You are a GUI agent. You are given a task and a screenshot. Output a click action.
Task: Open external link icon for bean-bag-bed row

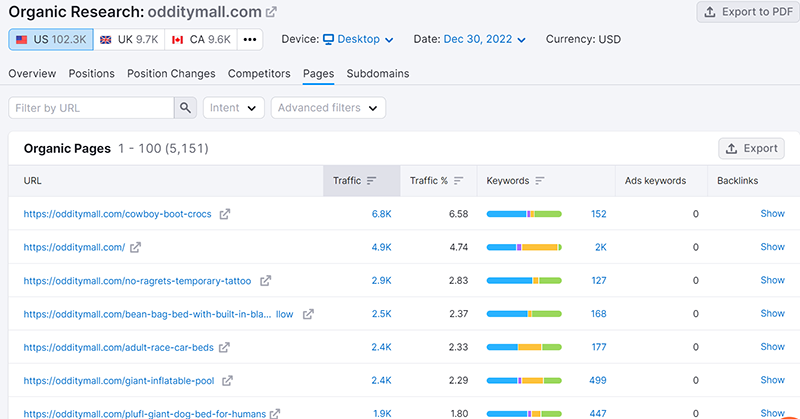coord(308,314)
